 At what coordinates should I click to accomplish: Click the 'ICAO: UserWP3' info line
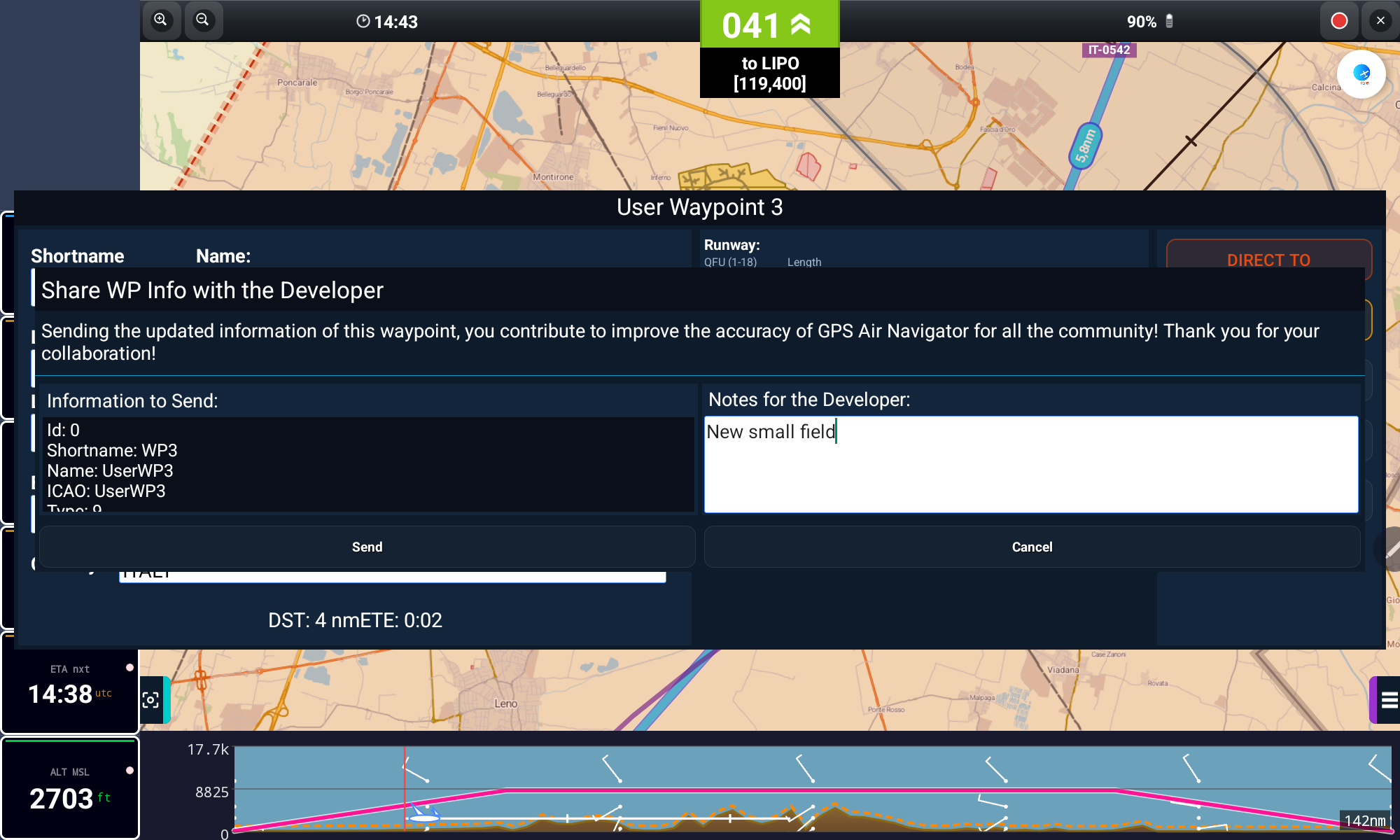coord(106,491)
